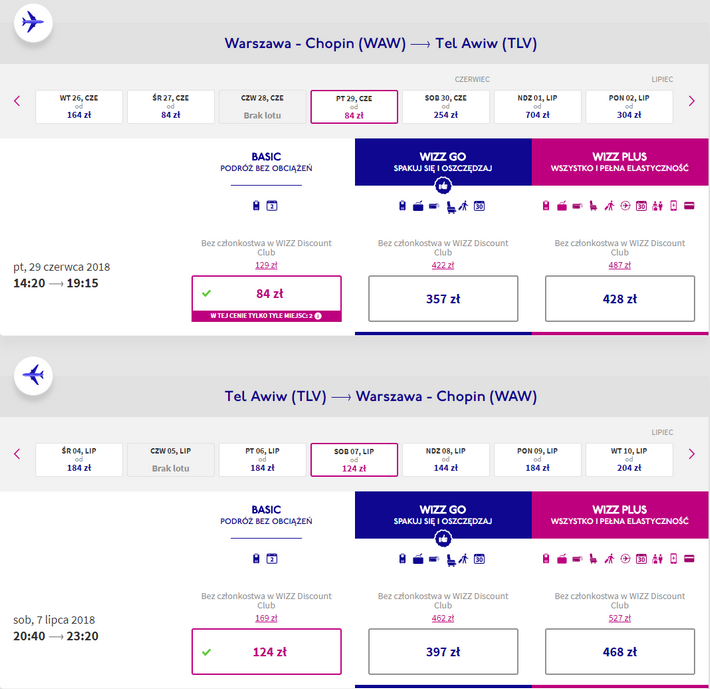Open the 129 zł Discount Club price link
Screen dimensions: 710x689
tap(266, 264)
